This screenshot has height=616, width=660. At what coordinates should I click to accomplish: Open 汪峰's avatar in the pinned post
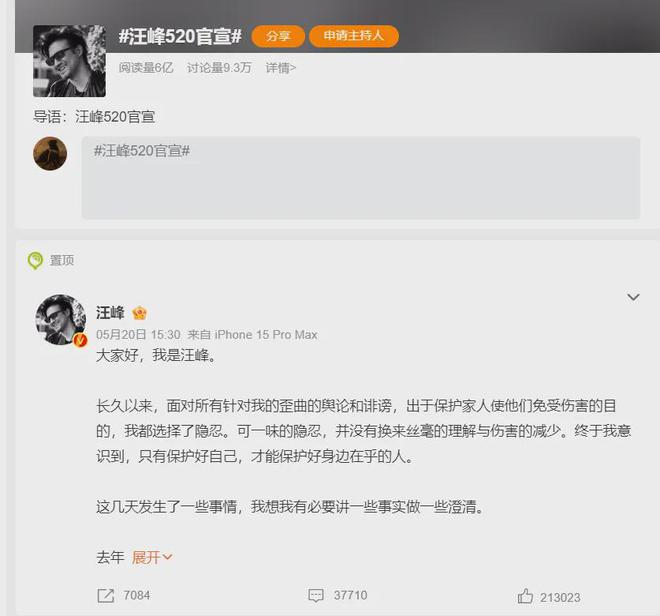(61, 320)
